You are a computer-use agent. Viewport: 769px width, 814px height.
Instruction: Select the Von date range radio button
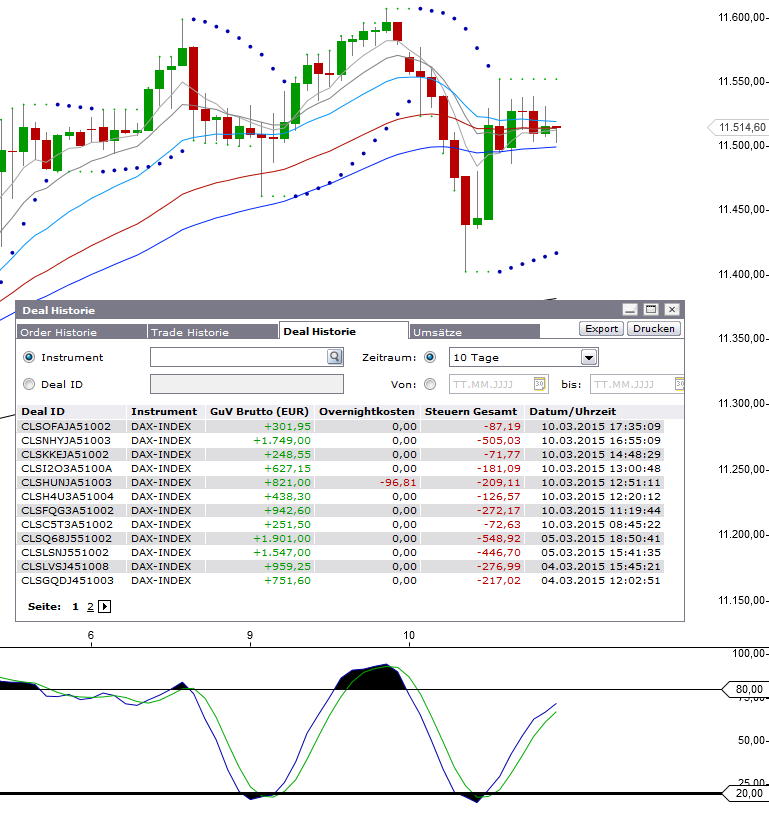click(x=430, y=384)
